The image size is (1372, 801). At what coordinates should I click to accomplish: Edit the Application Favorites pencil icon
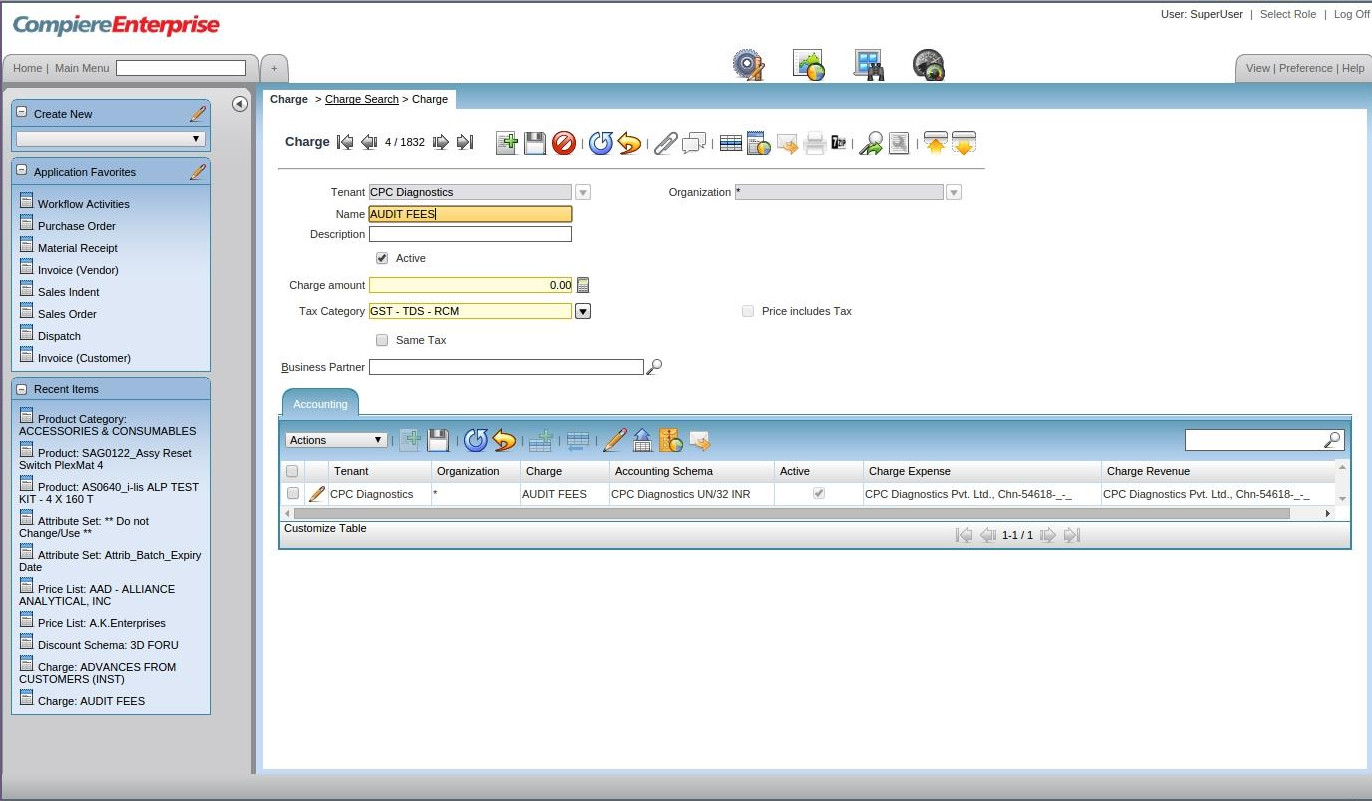pyautogui.click(x=198, y=172)
